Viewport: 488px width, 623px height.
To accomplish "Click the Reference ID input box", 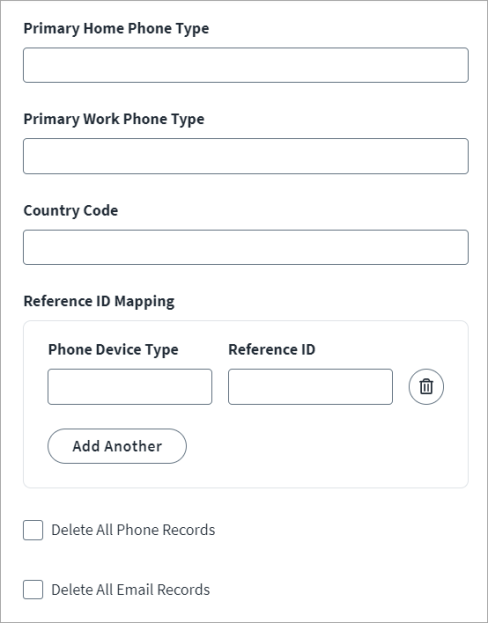I will 310,387.
